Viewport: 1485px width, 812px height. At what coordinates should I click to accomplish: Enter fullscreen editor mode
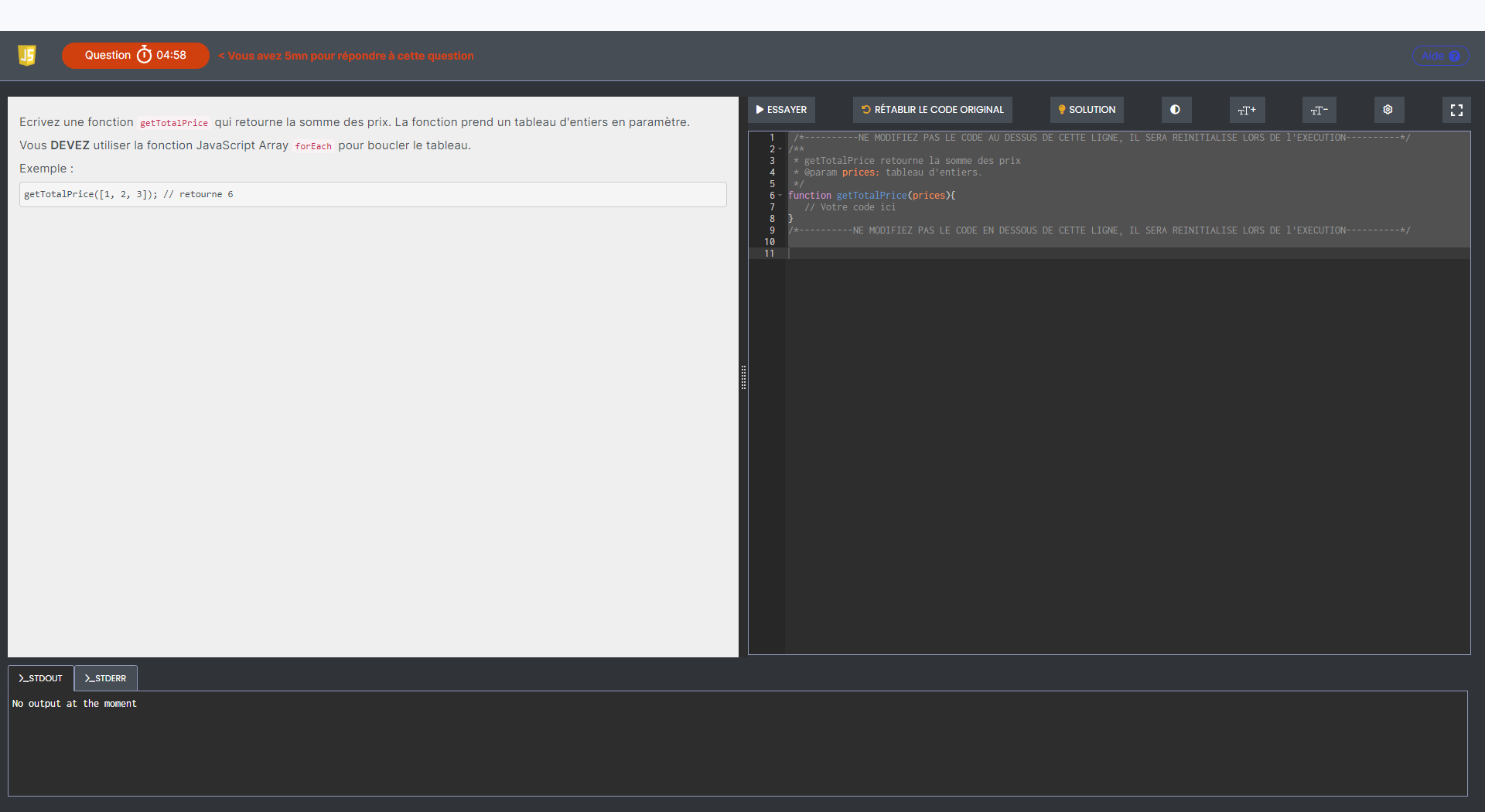point(1456,110)
